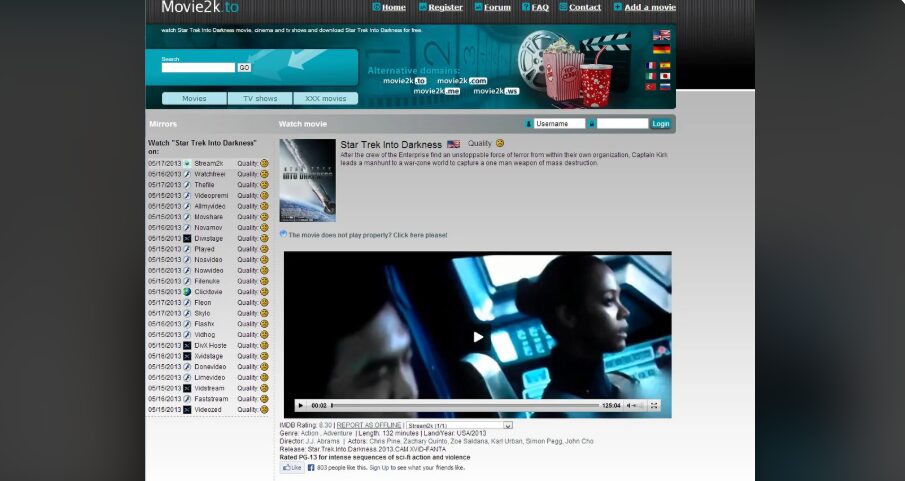Viewport: 905px width, 481px height.
Task: Click the large play overlay on video
Action: 478,337
